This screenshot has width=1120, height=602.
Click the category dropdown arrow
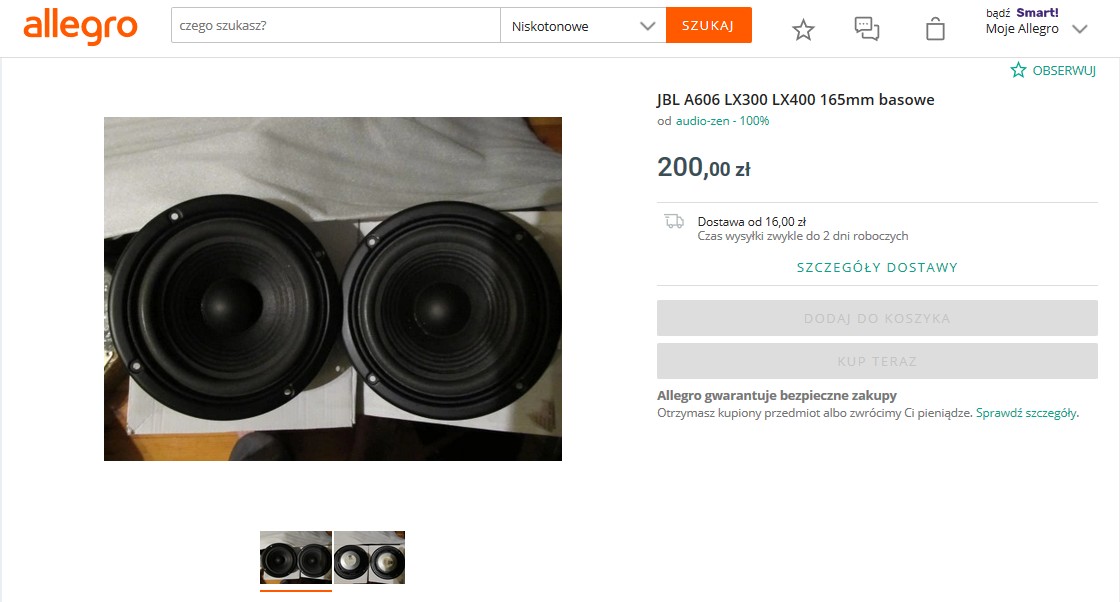tap(647, 26)
